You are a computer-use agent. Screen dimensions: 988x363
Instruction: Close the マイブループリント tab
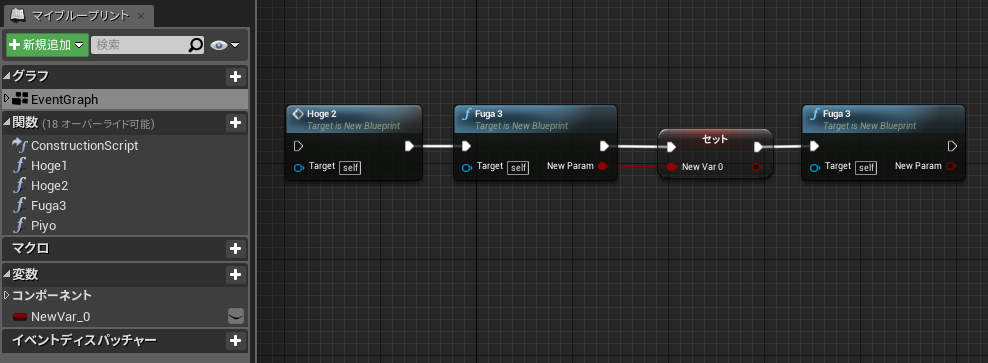[141, 17]
